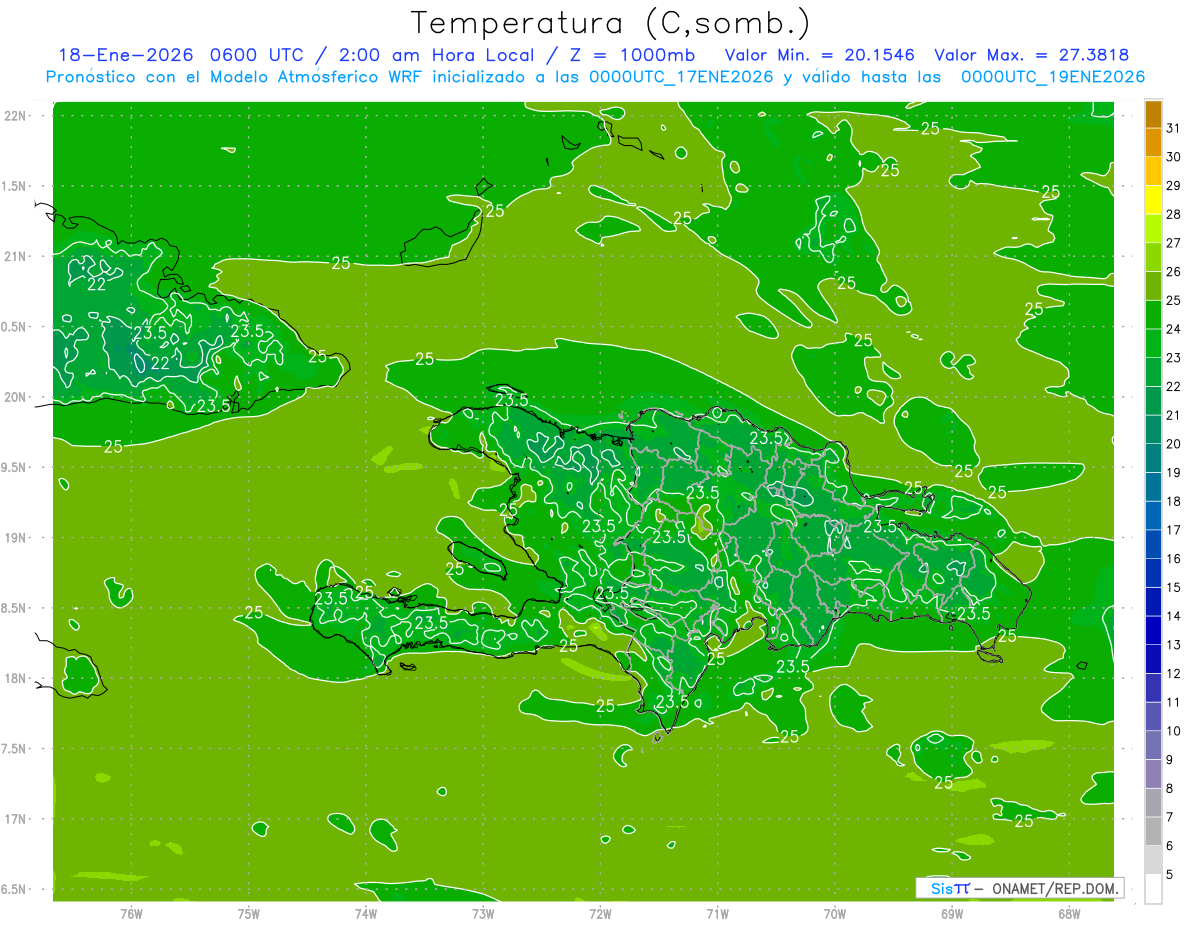Click the yellow color bar segment between 28 and 29
Screen dimensions: 1200x927
tap(1153, 200)
